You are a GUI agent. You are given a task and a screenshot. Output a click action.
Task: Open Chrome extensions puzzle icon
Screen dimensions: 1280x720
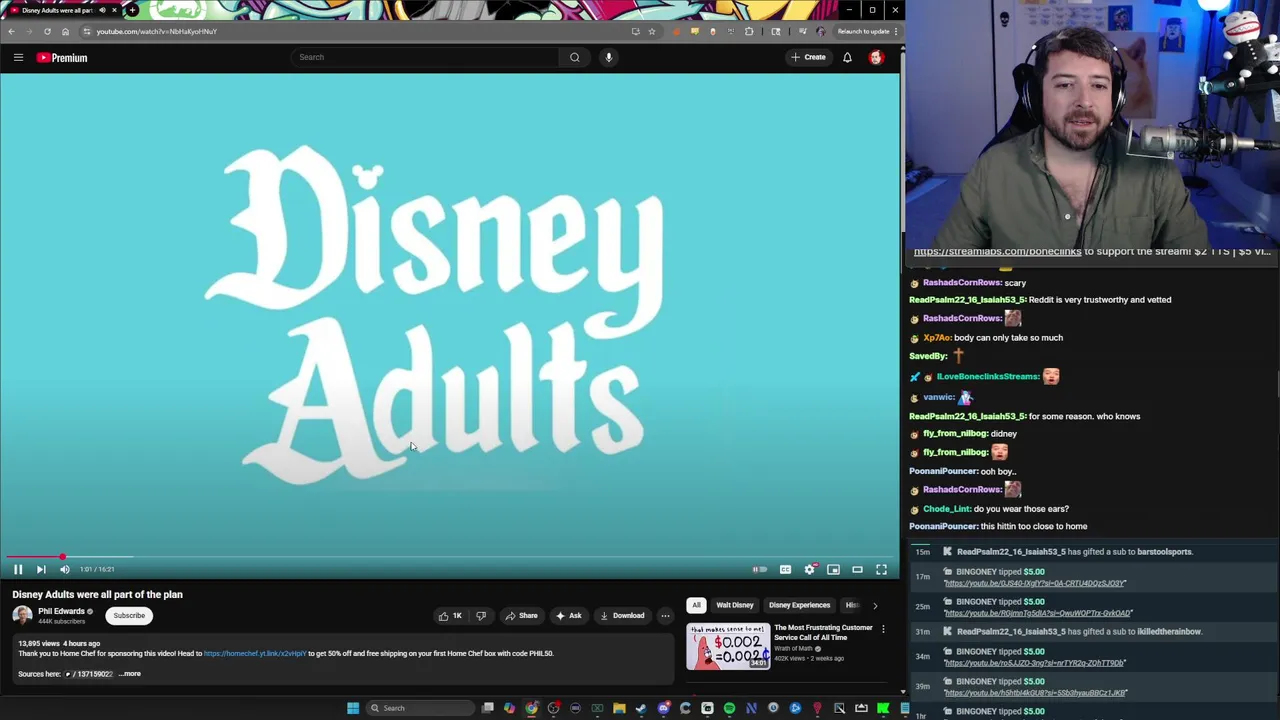749,31
